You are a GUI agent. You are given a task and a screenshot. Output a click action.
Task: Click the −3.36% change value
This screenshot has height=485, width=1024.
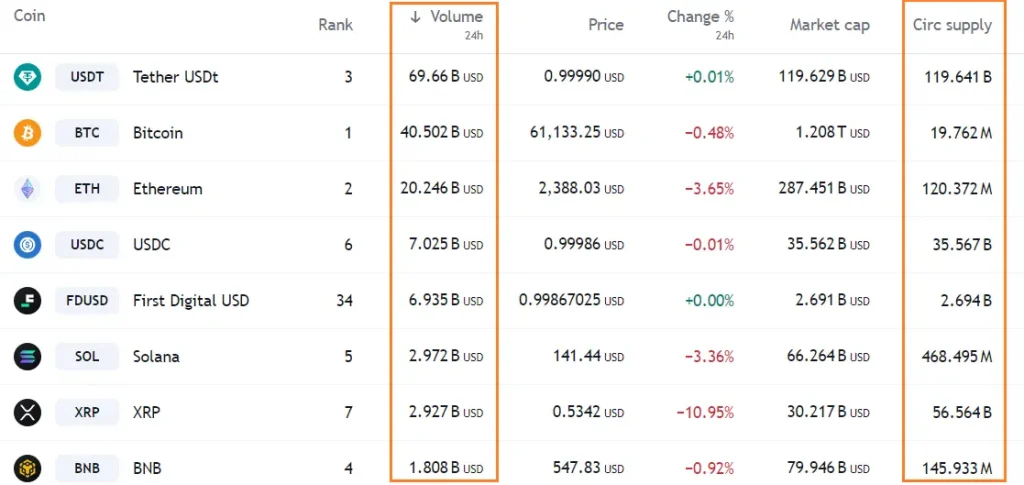tap(709, 356)
